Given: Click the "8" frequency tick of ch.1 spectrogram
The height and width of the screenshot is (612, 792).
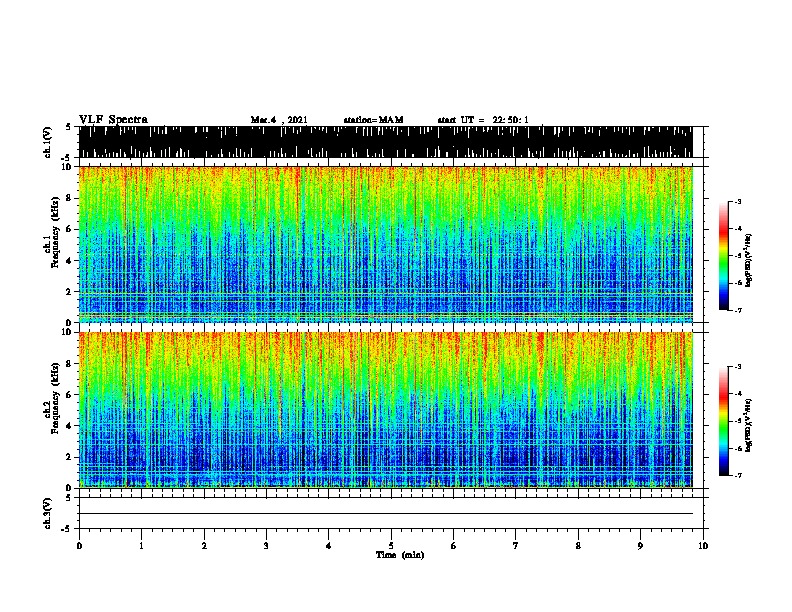Looking at the screenshot, I should click(70, 198).
